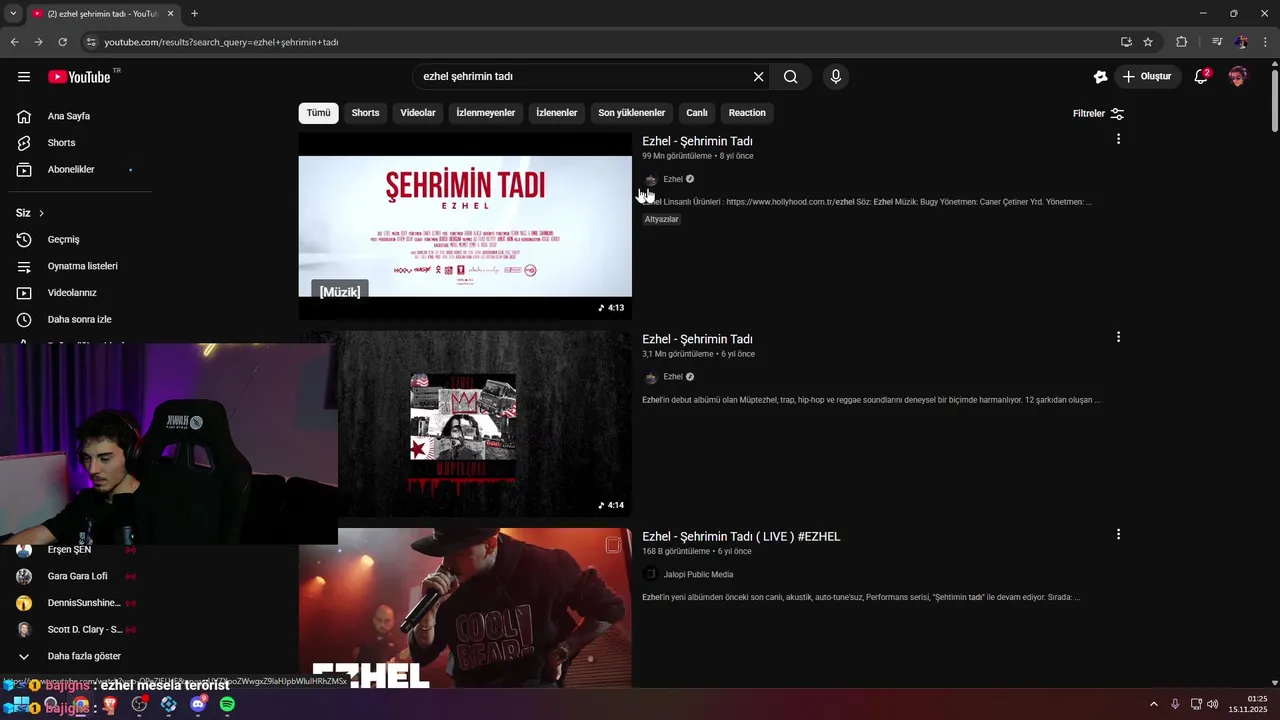Image resolution: width=1280 pixels, height=720 pixels.
Task: Open the Chrome tab search dropdown
Action: tap(13, 13)
